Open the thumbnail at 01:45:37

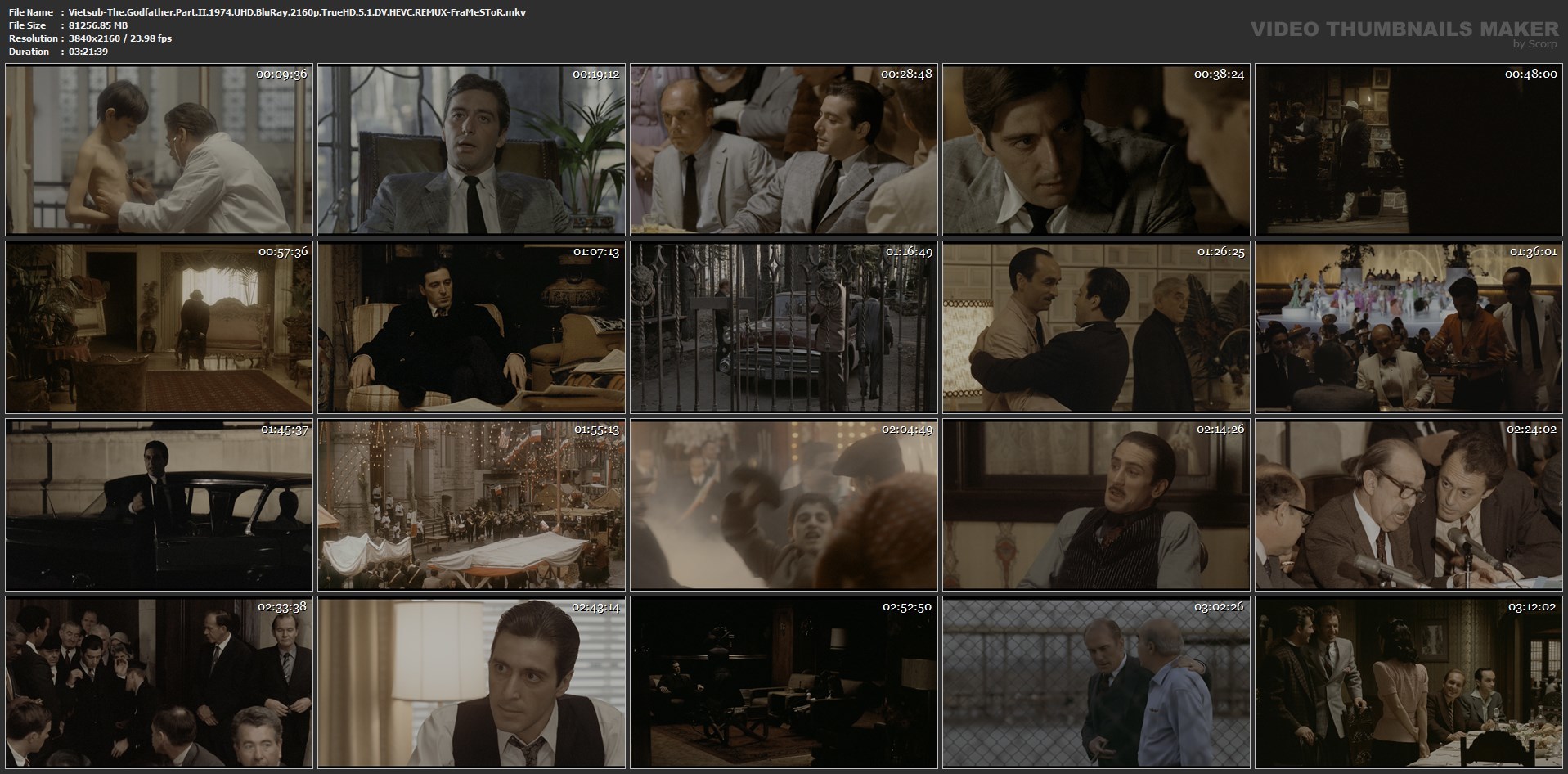[159, 505]
